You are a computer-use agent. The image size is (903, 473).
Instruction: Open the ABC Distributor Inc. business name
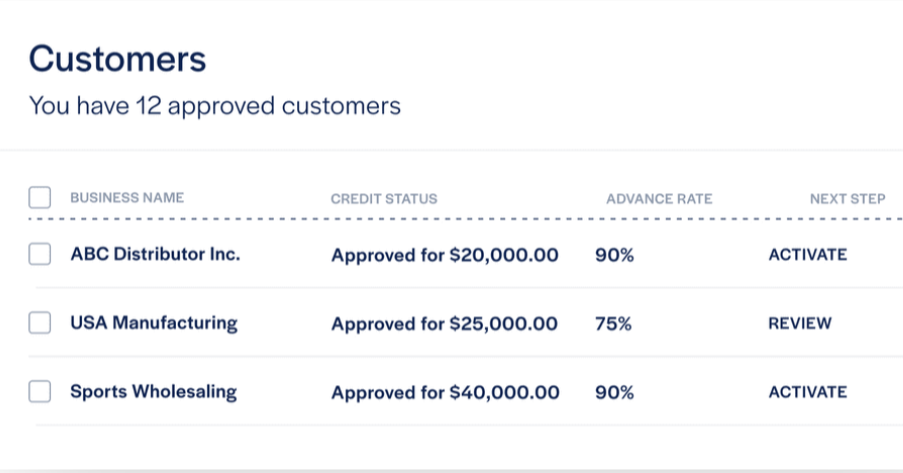155,254
